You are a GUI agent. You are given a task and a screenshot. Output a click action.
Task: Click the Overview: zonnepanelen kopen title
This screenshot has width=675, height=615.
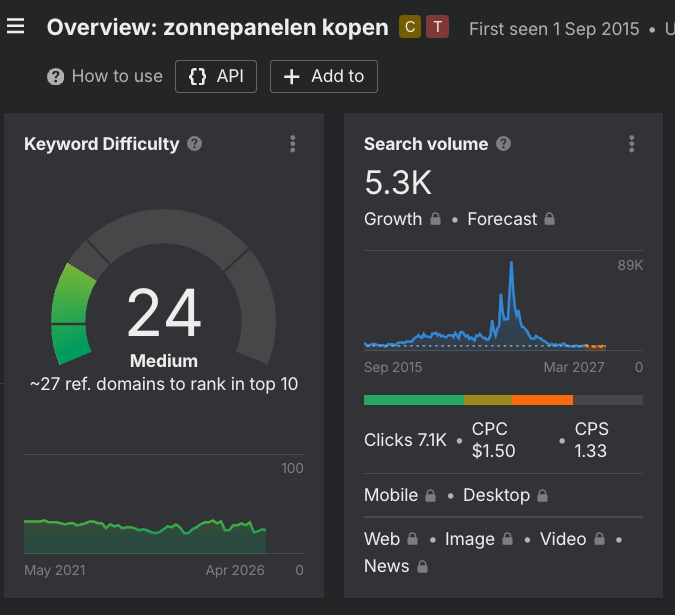[x=217, y=28]
